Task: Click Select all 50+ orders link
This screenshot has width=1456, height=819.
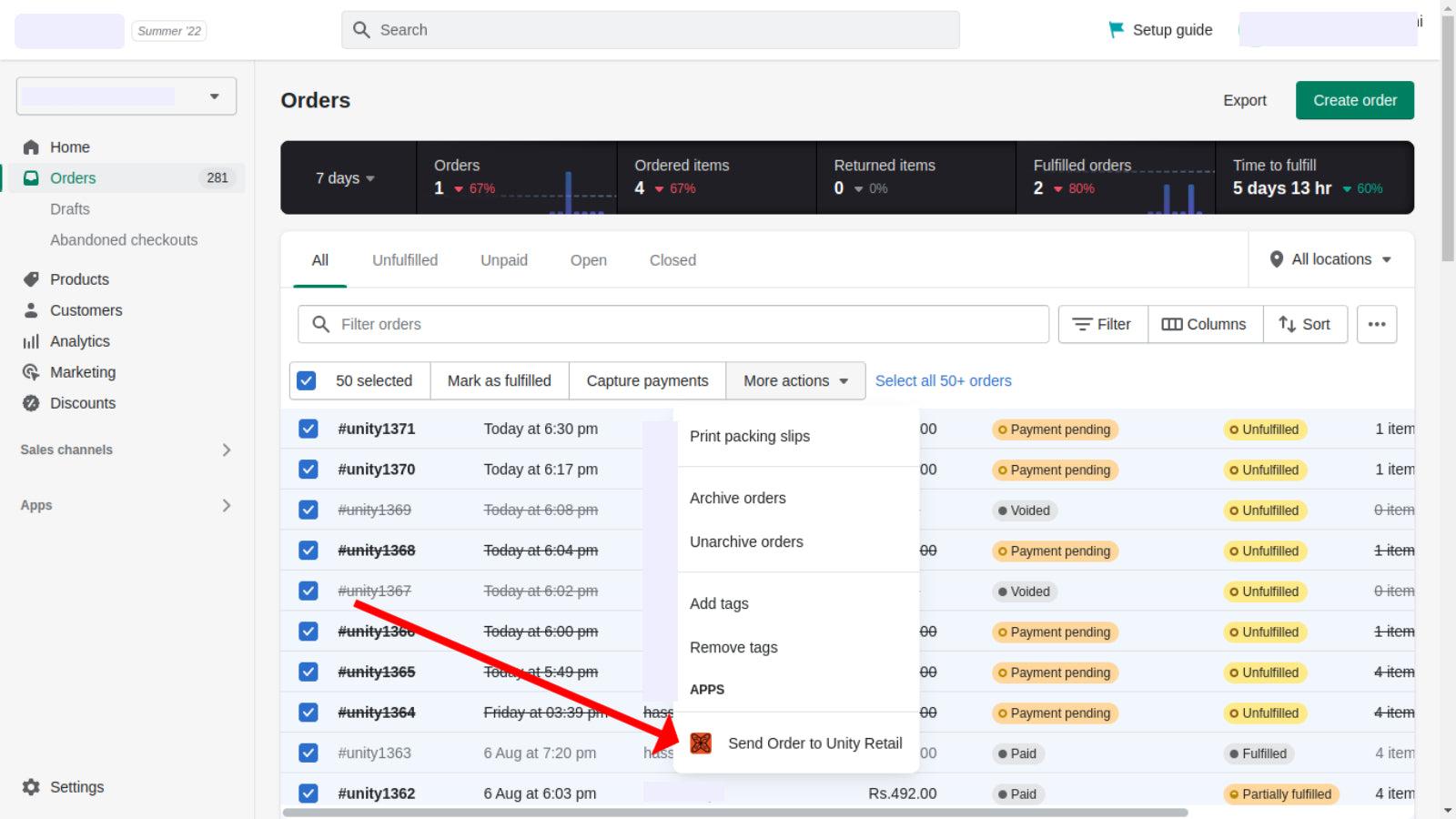Action: pyautogui.click(x=943, y=380)
